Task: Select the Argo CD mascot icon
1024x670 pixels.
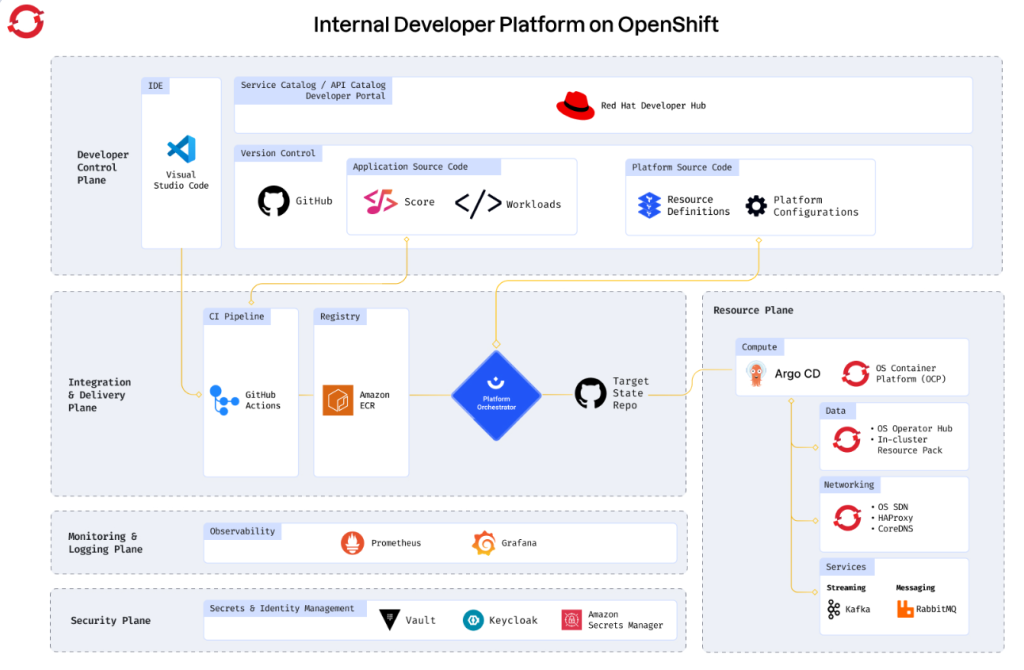Action: coord(757,374)
